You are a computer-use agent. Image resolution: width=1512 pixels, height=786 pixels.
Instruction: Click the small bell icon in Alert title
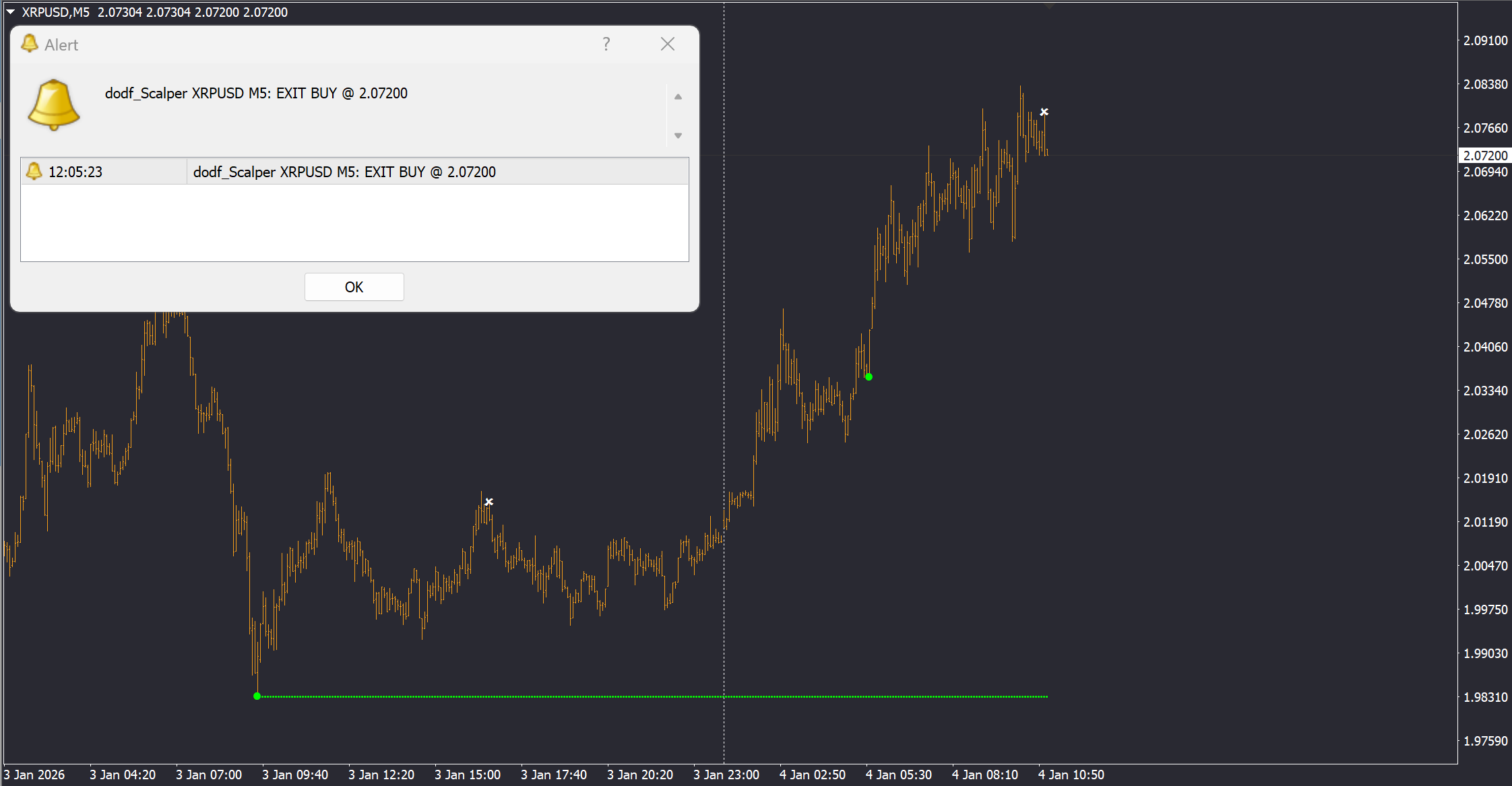[x=30, y=44]
